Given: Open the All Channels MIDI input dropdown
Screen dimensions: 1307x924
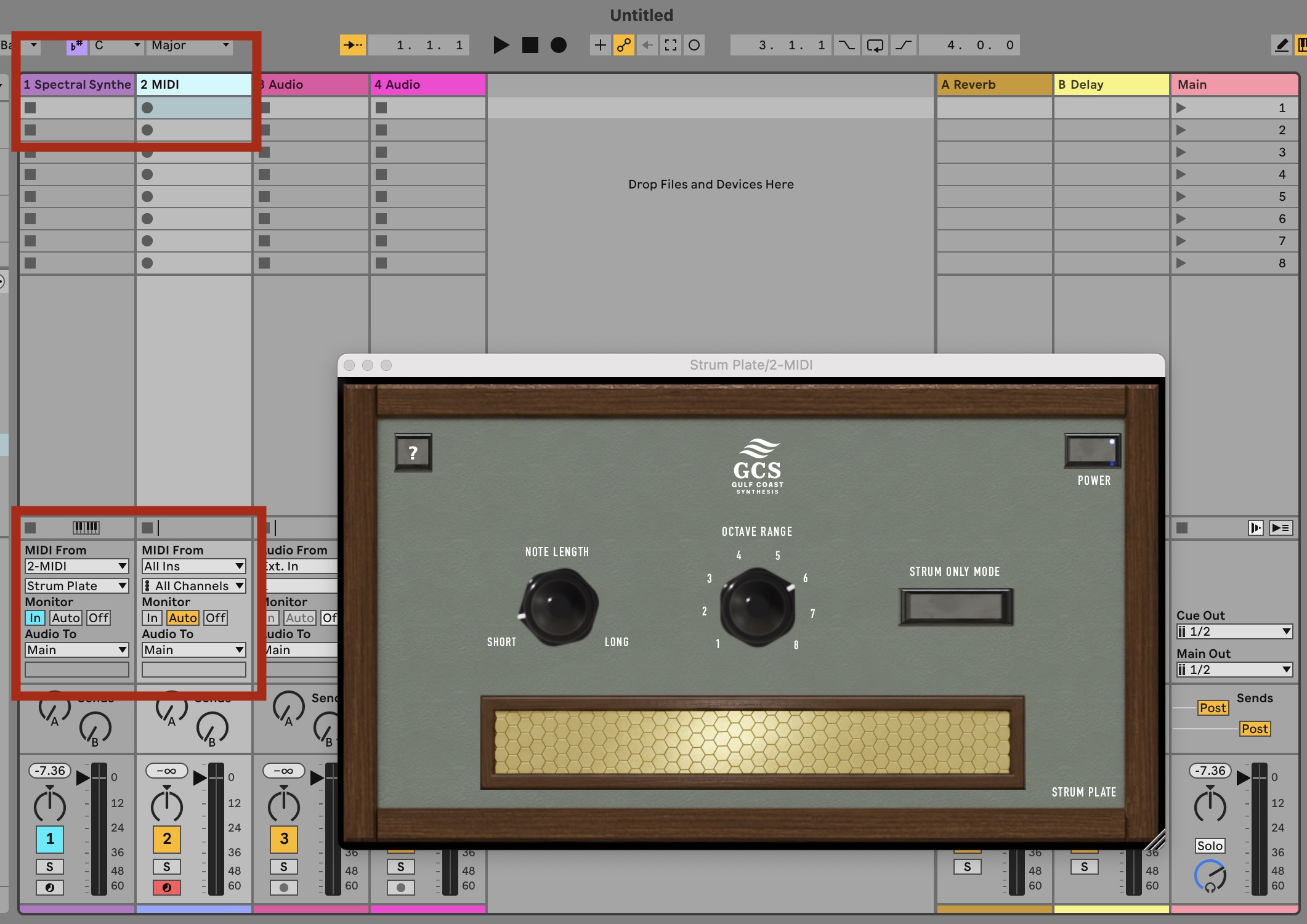Looking at the screenshot, I should 193,585.
